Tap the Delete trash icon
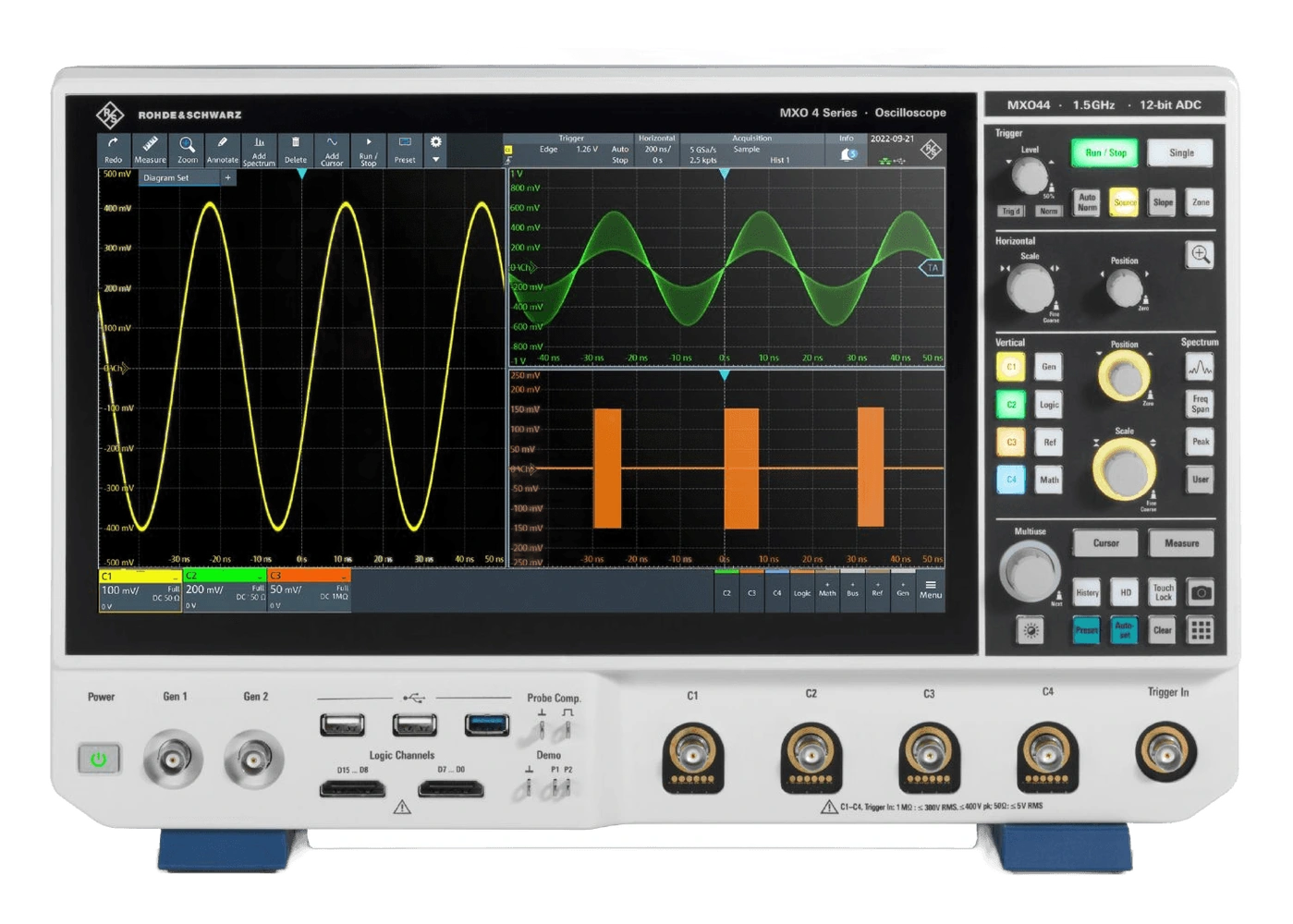Viewport: 1293px width, 924px height. [x=296, y=150]
